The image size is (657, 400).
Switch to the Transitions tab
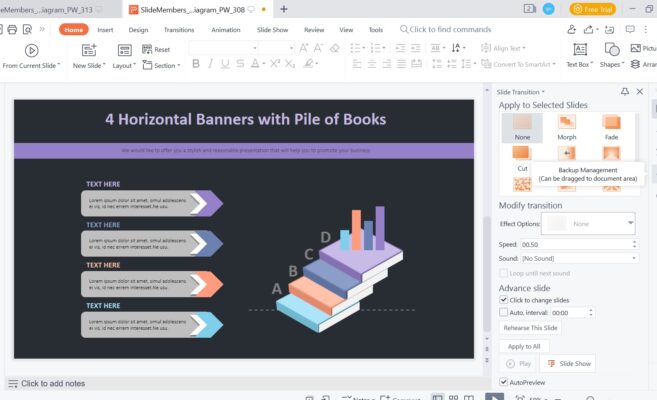pyautogui.click(x=179, y=30)
